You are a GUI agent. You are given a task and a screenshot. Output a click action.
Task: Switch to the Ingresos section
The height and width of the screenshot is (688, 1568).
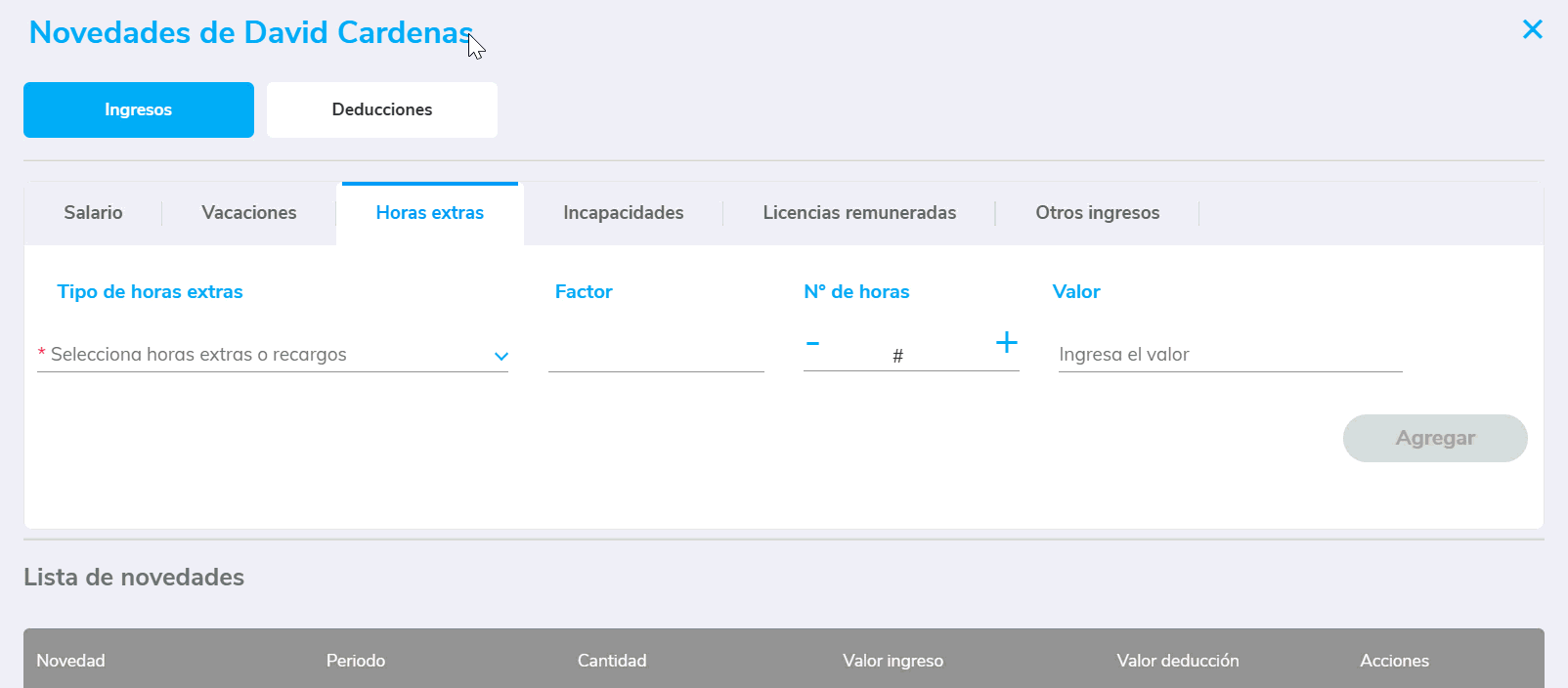(x=139, y=109)
